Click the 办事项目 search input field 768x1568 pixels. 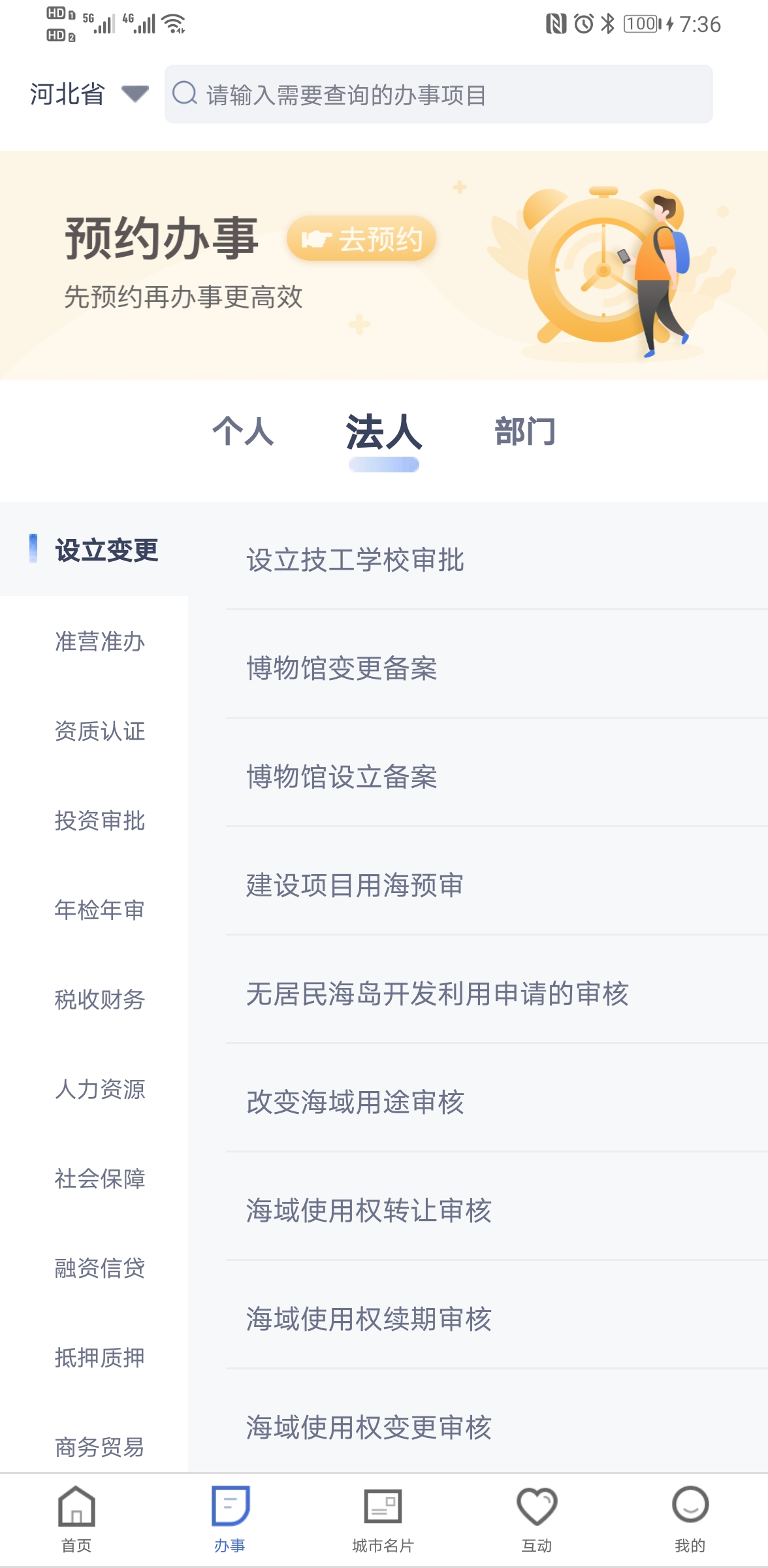pyautogui.click(x=451, y=95)
